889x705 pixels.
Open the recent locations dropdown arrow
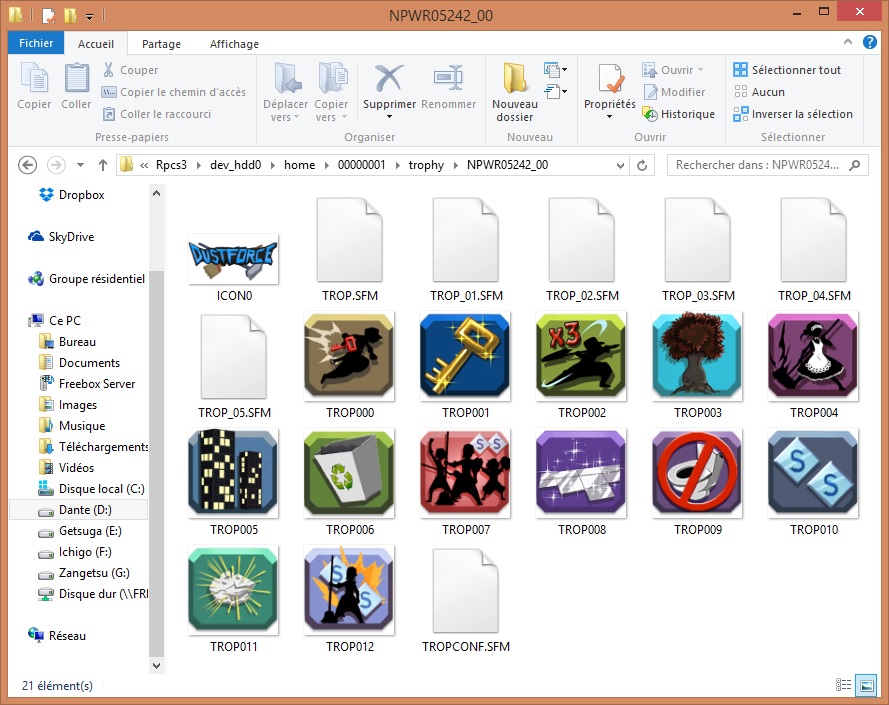tap(81, 165)
